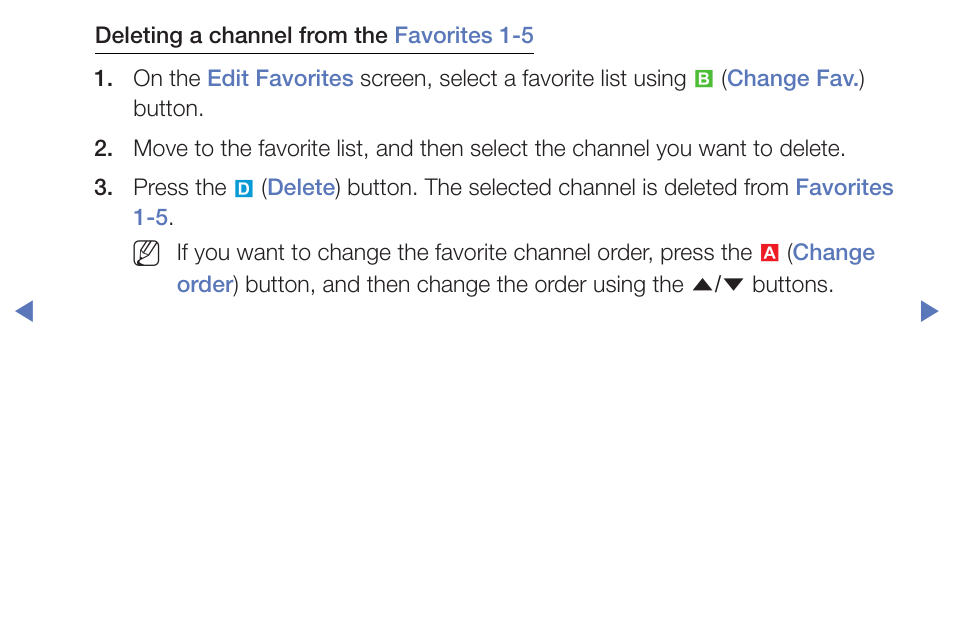This screenshot has width=954, height=624.
Task: Click the step number 2 marker
Action: (x=103, y=148)
